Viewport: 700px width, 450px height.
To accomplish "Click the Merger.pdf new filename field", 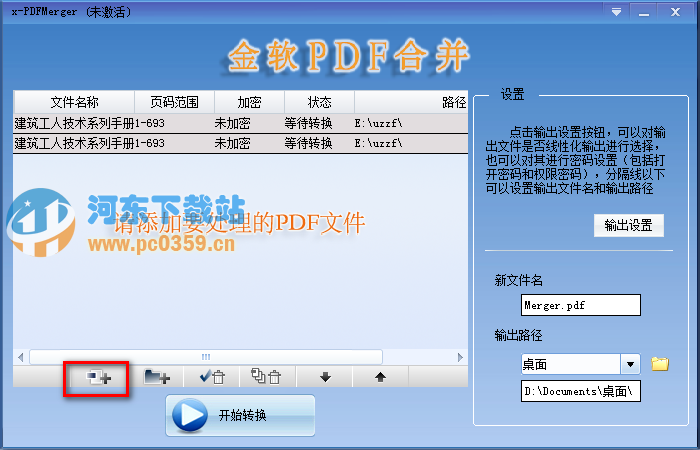I will click(x=581, y=305).
